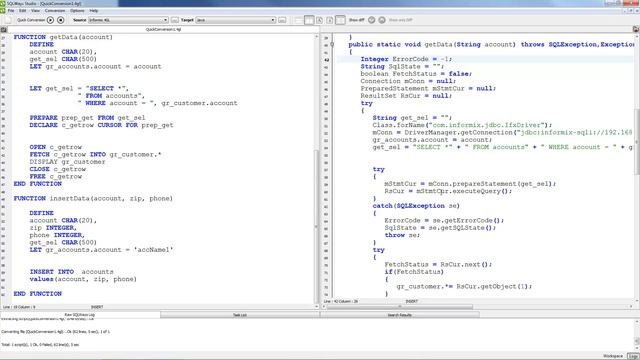Image resolution: width=640 pixels, height=360 pixels.
Task: Click the 'Total: 1 script(s)' log line
Action: coord(40,345)
